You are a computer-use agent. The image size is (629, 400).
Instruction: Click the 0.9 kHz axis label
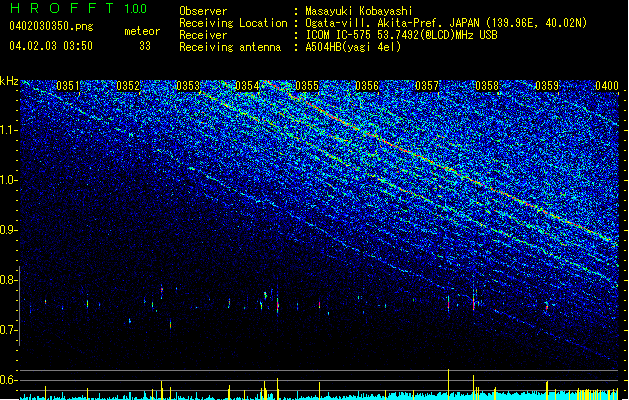point(9,230)
